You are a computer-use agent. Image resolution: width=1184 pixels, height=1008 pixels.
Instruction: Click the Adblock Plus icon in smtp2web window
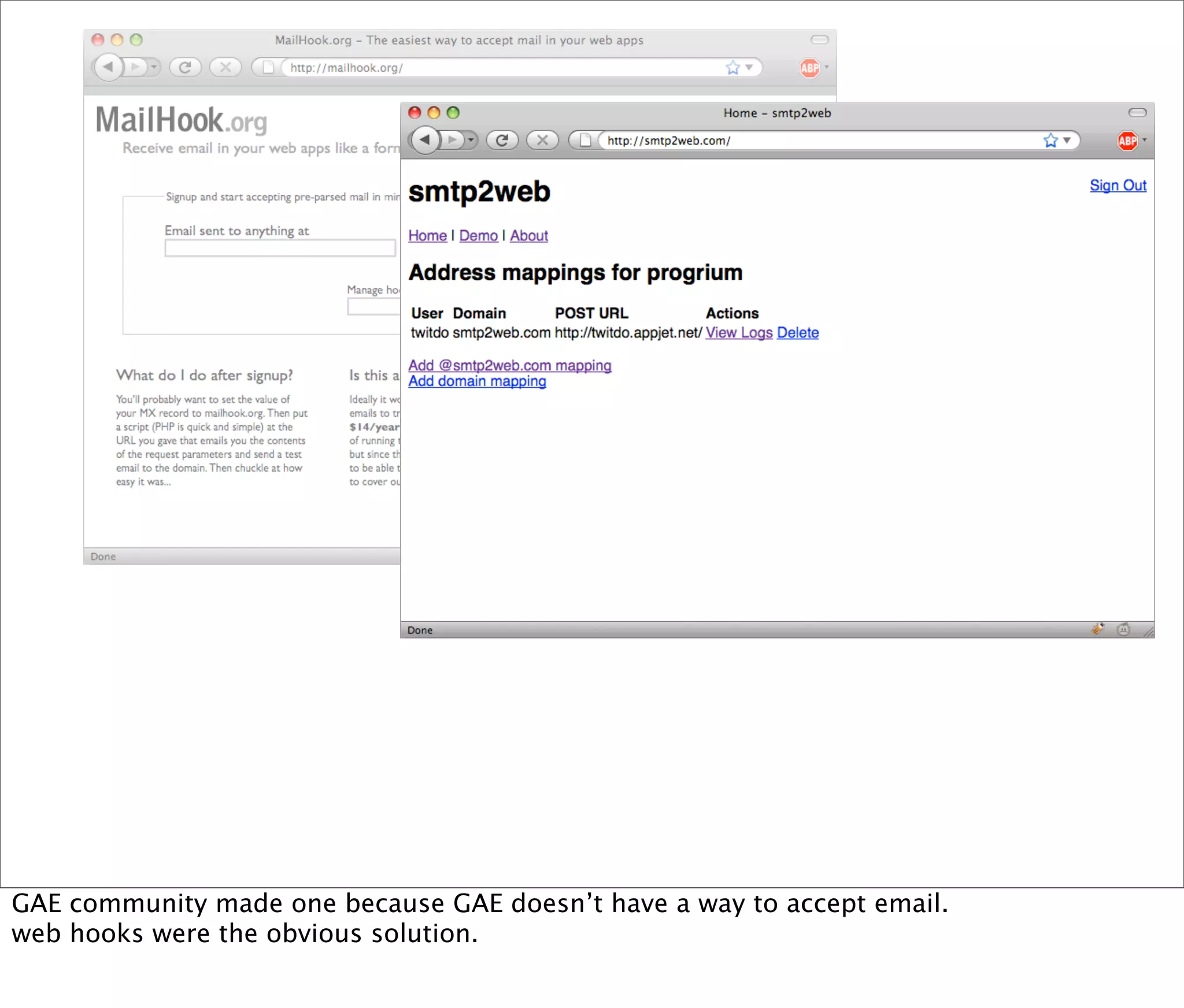(1127, 140)
